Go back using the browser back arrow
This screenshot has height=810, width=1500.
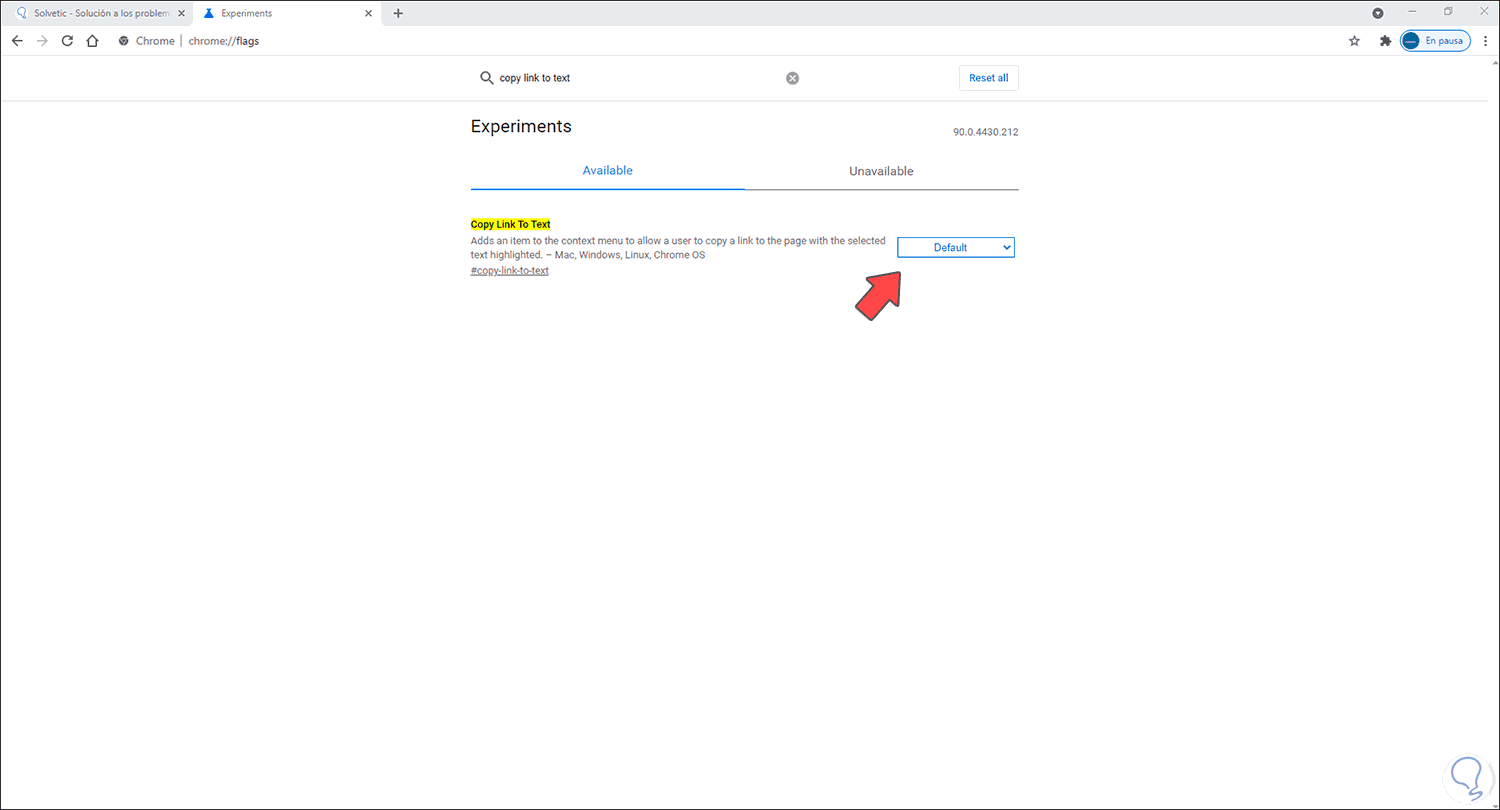(x=17, y=41)
